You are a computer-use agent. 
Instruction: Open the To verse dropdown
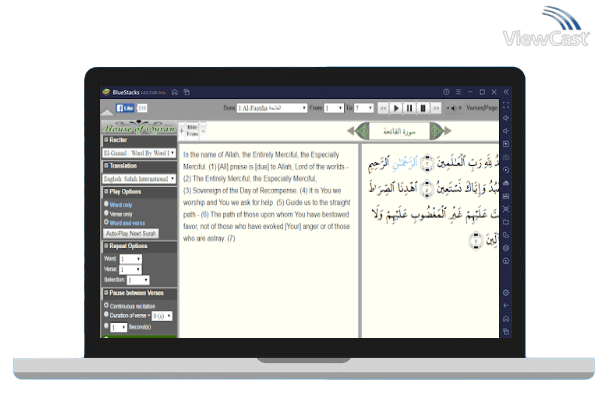[364, 108]
